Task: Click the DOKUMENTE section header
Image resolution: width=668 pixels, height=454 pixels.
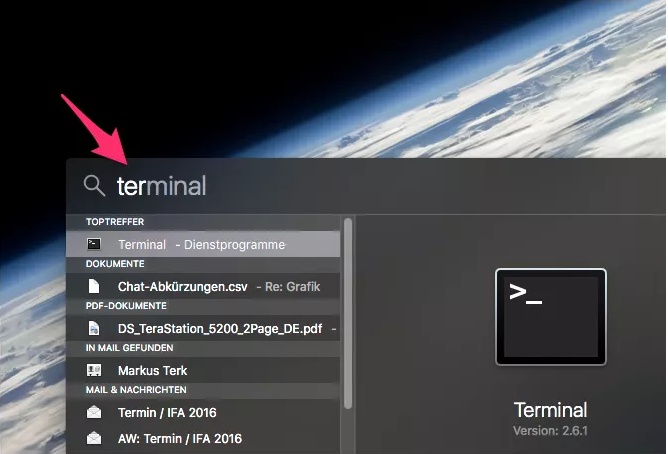Action: click(x=115, y=264)
